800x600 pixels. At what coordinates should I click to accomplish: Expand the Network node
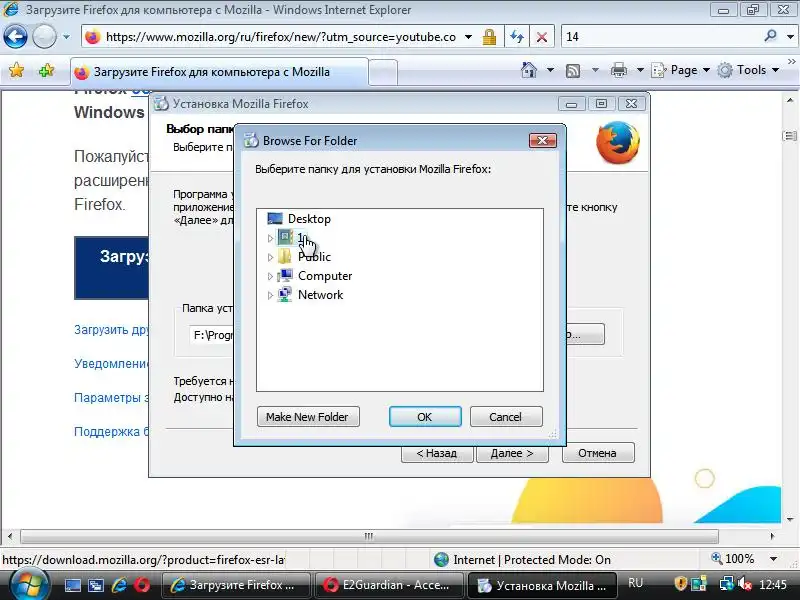tap(270, 295)
